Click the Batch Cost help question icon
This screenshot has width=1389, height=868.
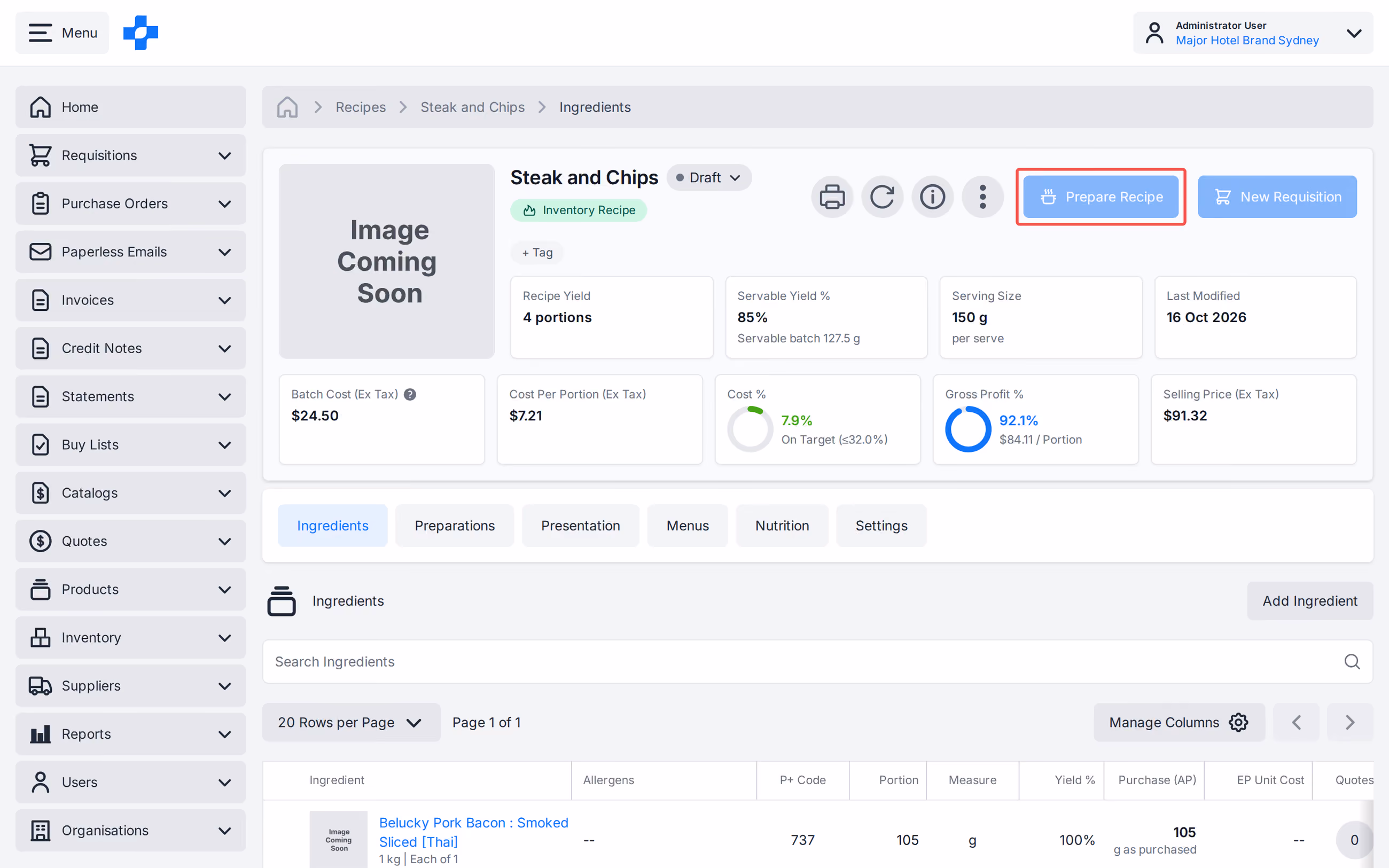click(x=410, y=394)
